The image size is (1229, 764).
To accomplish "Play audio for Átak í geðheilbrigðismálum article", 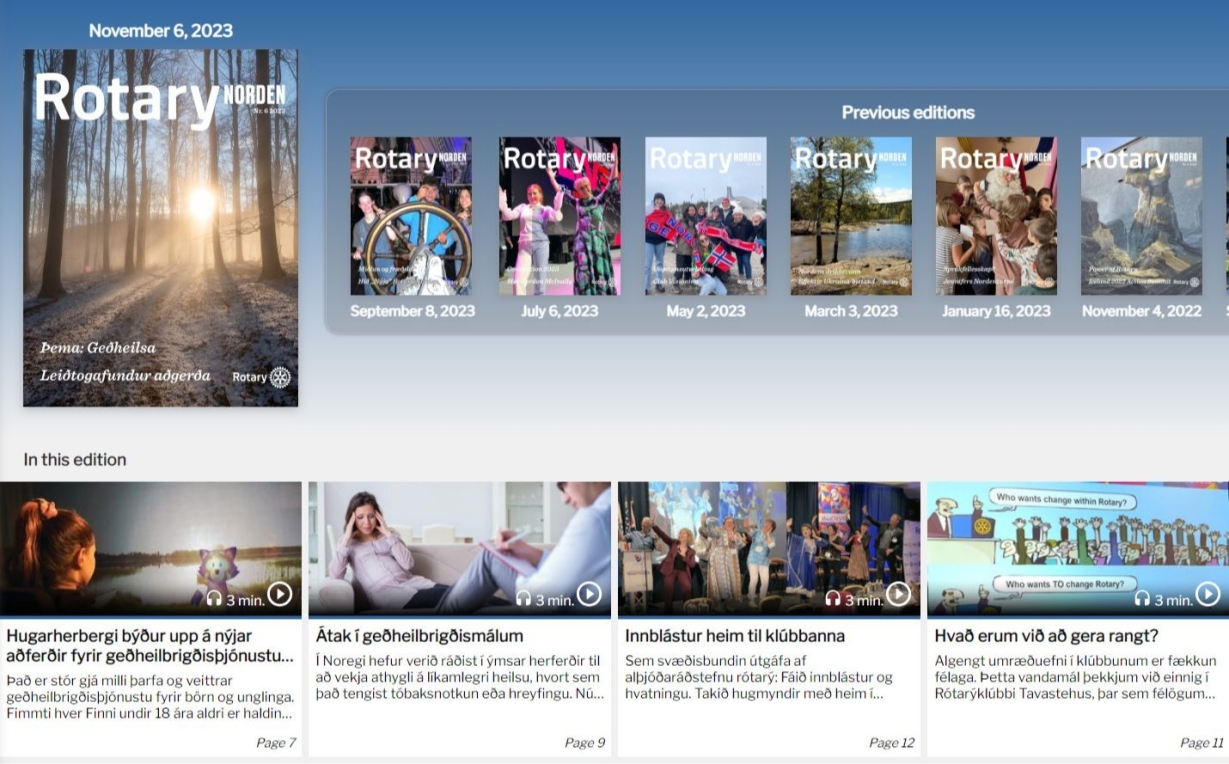I will click(589, 594).
